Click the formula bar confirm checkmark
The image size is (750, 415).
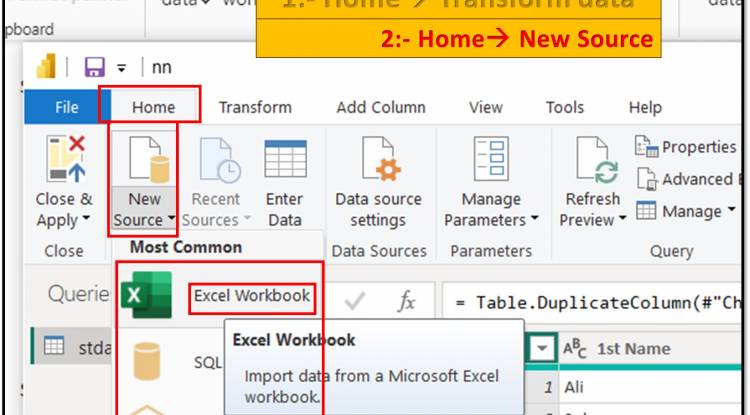354,301
